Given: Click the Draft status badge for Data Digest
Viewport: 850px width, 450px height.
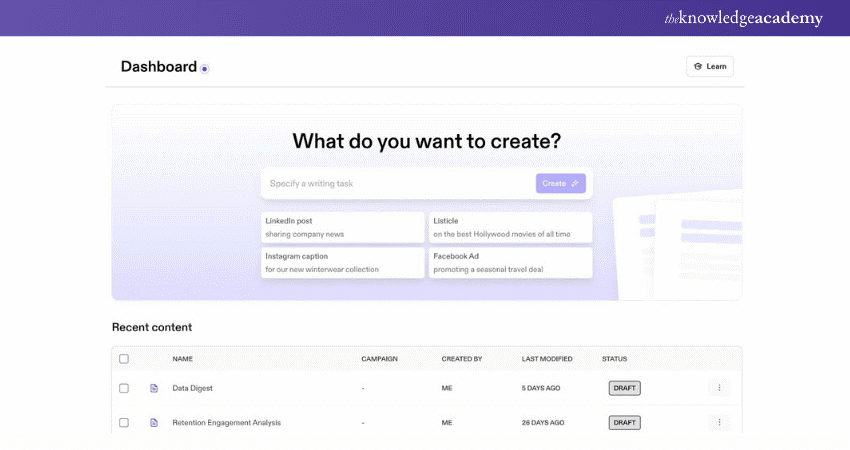Looking at the screenshot, I should (624, 388).
